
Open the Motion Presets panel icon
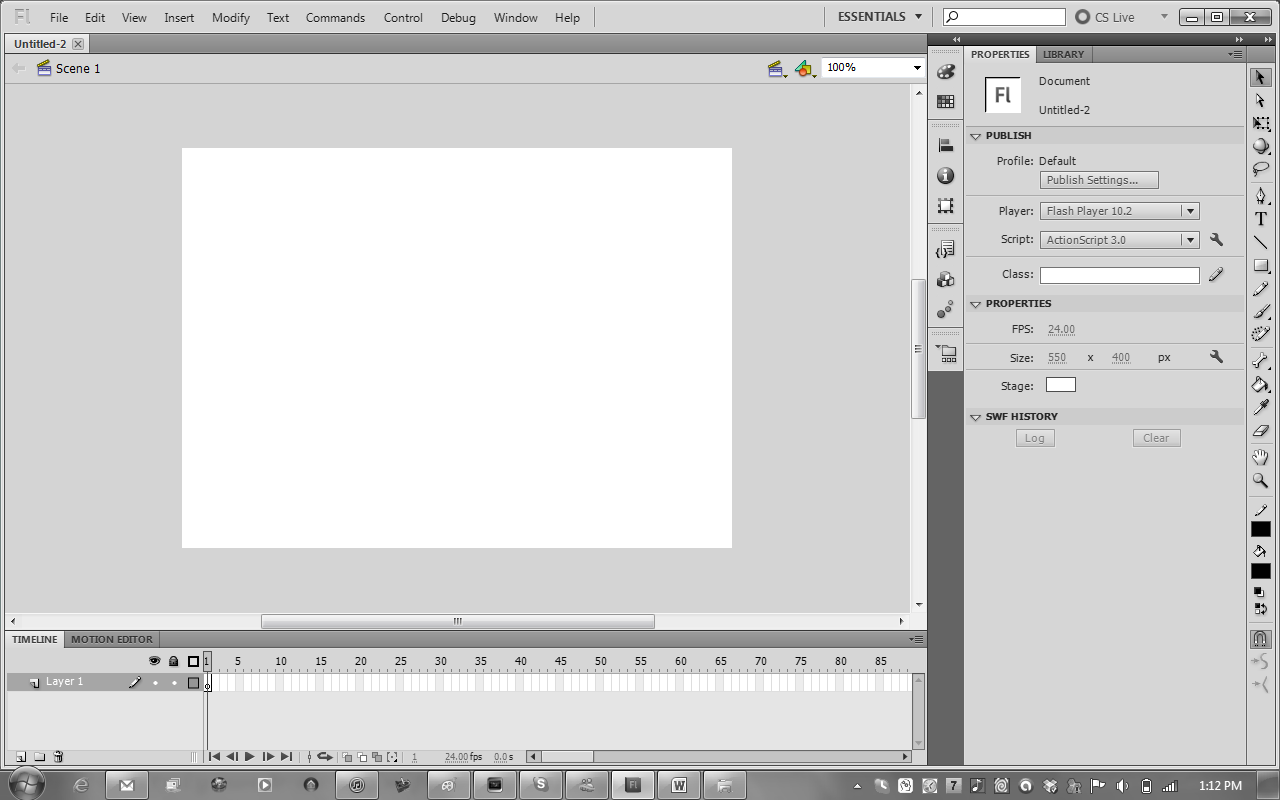tap(945, 309)
